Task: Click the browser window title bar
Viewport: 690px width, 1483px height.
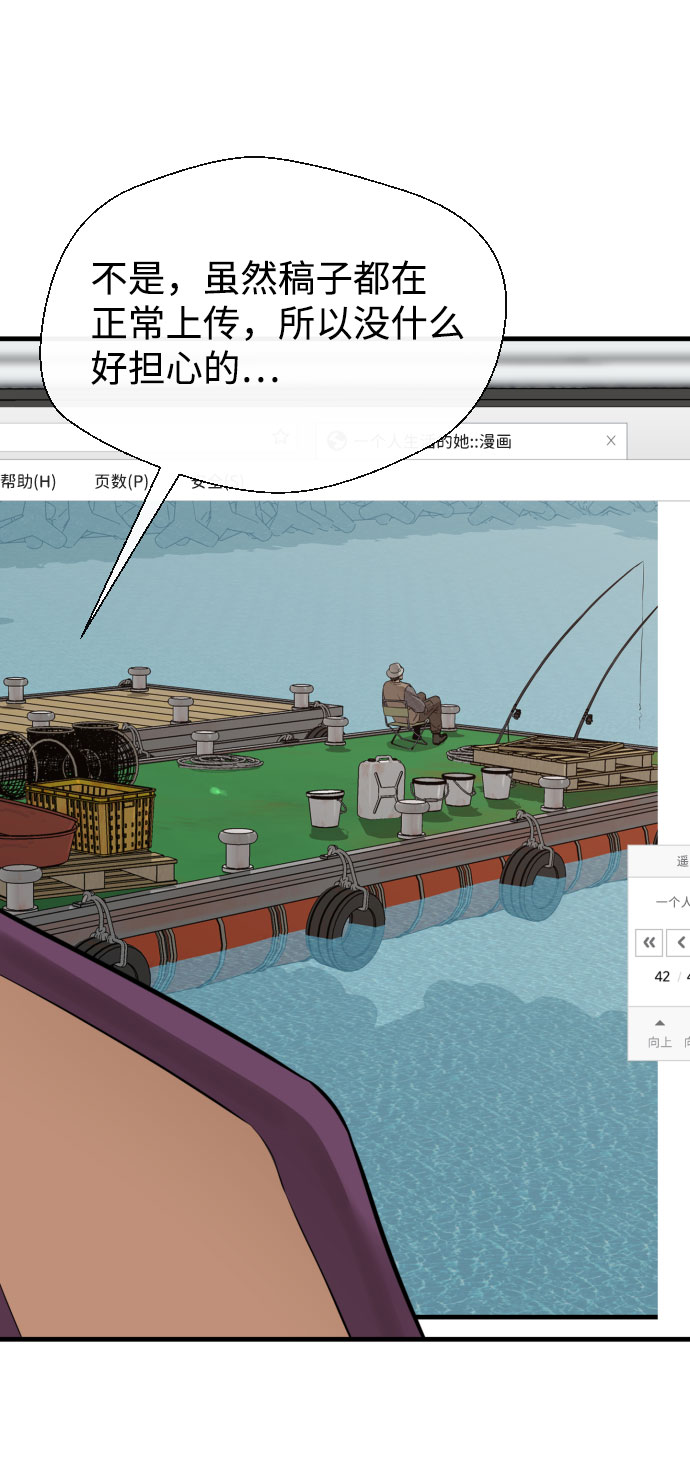Action: [x=600, y=372]
